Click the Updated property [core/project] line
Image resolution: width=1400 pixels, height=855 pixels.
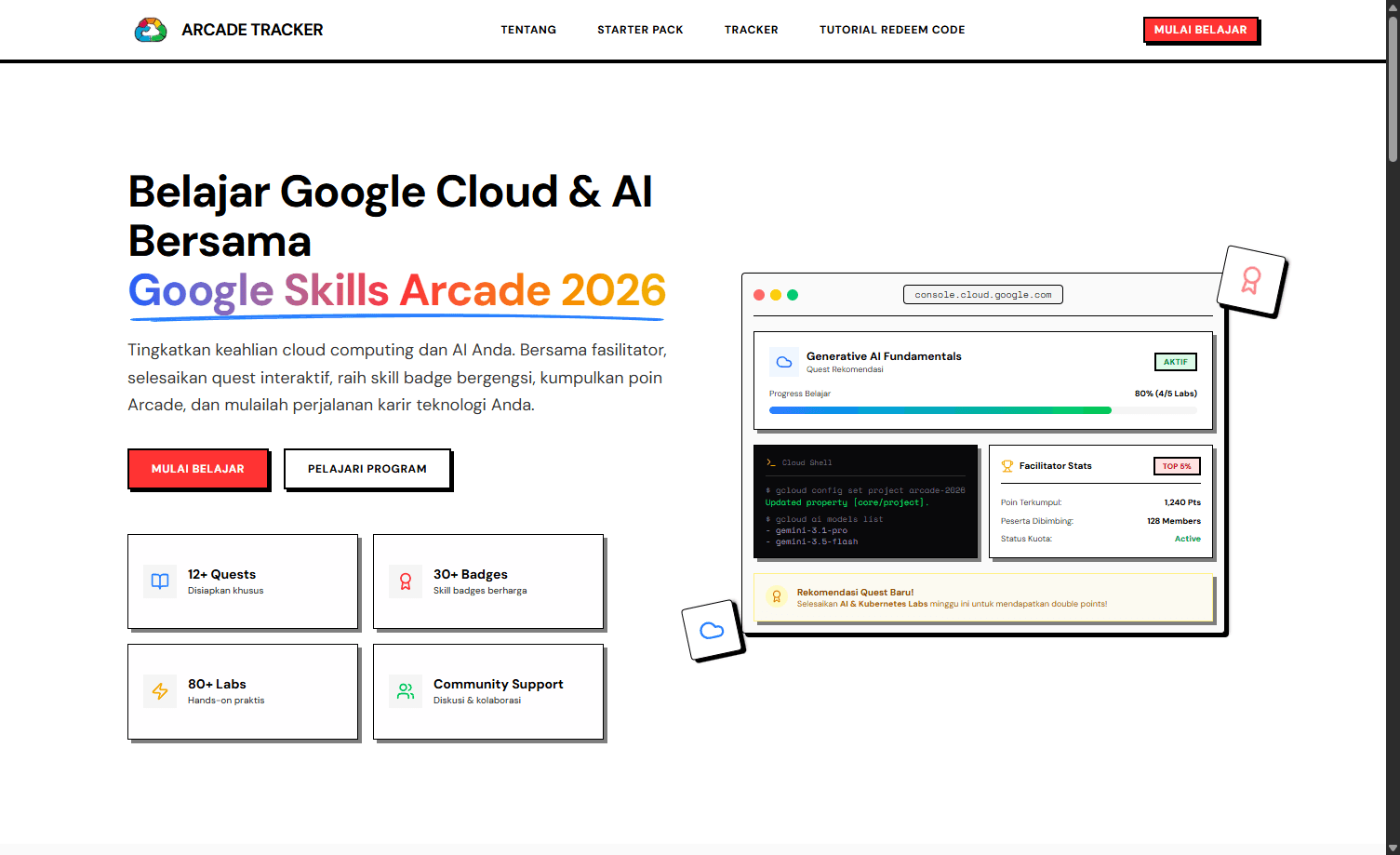847,502
